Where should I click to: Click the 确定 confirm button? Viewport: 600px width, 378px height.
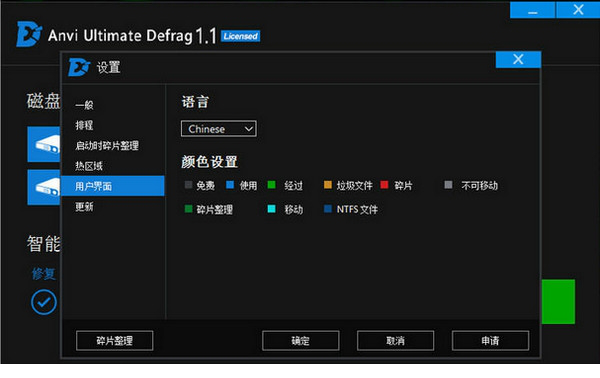coord(300,341)
